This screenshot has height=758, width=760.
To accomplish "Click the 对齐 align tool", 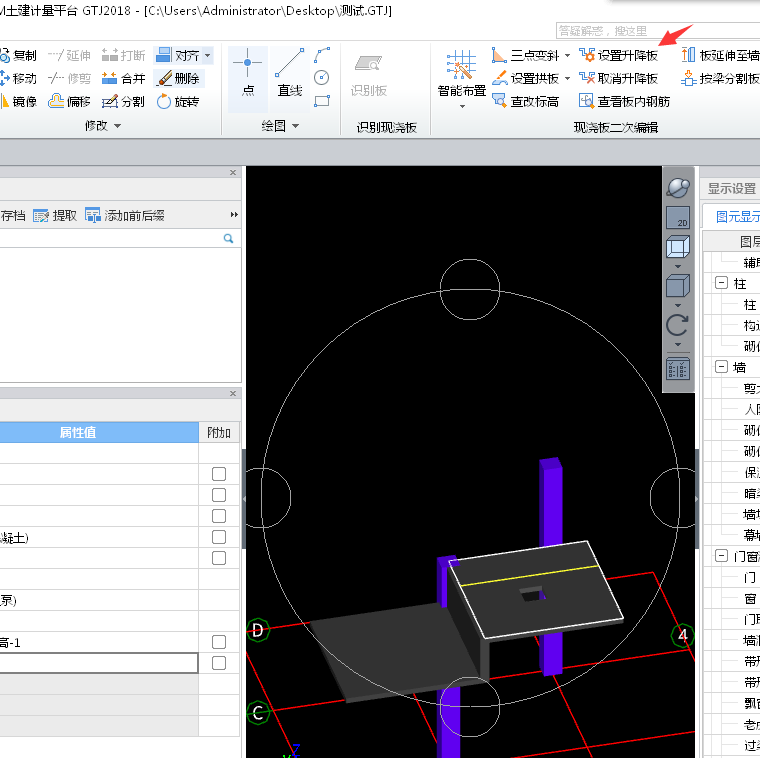I will (x=177, y=56).
